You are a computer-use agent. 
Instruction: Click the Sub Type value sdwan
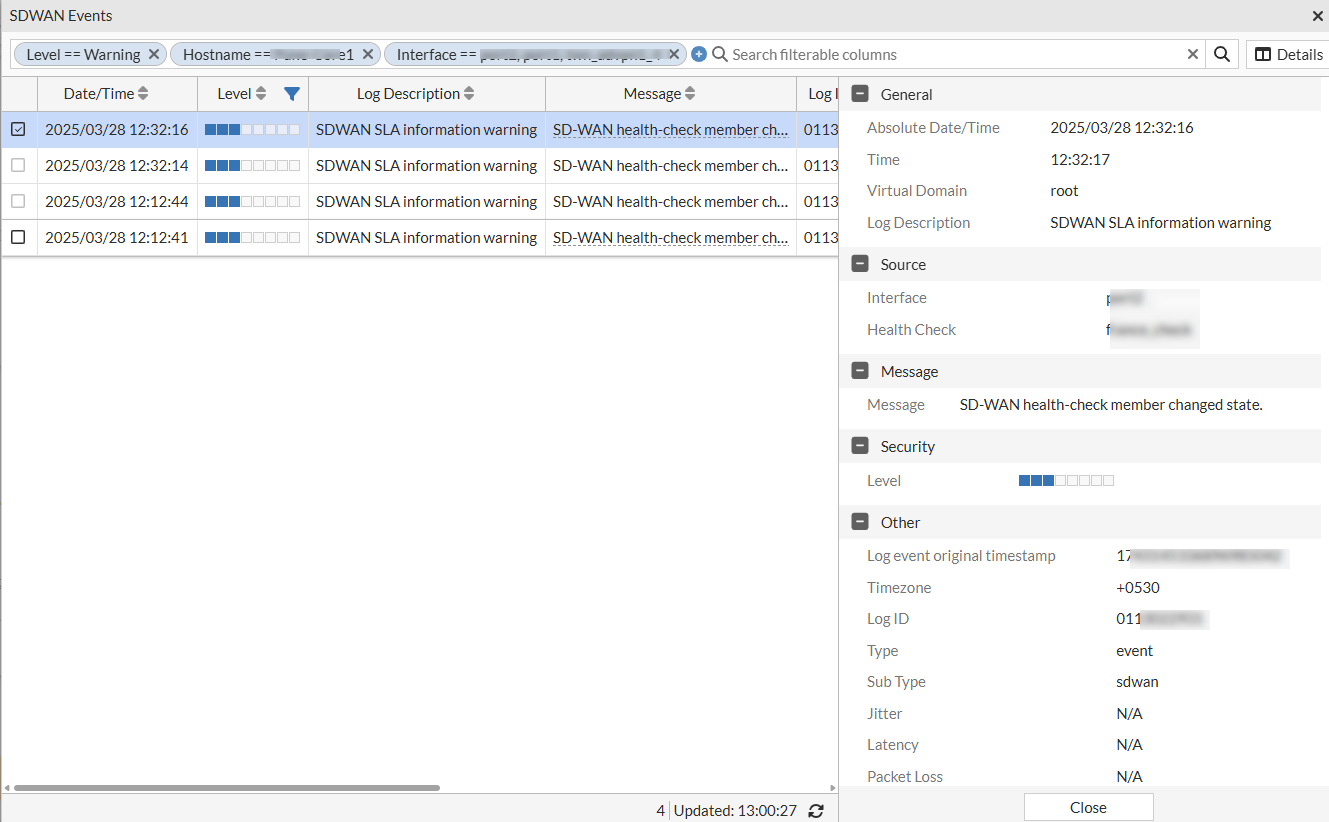pyautogui.click(x=1137, y=681)
